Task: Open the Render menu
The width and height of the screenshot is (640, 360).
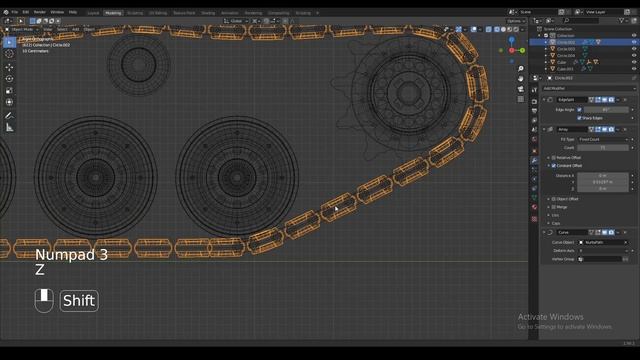Action: [x=40, y=12]
